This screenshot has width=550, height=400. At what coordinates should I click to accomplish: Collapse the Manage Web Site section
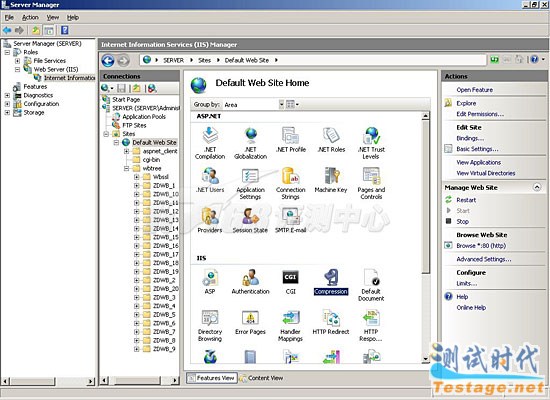[x=537, y=187]
